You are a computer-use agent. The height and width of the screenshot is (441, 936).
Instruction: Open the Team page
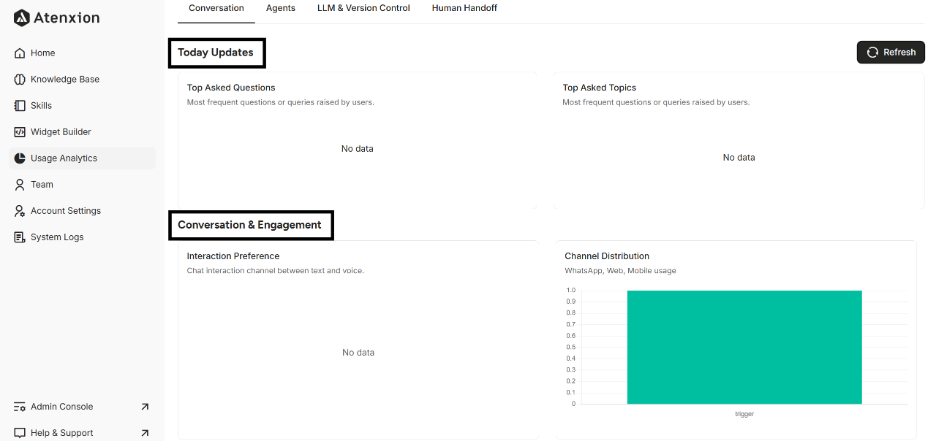click(x=82, y=184)
